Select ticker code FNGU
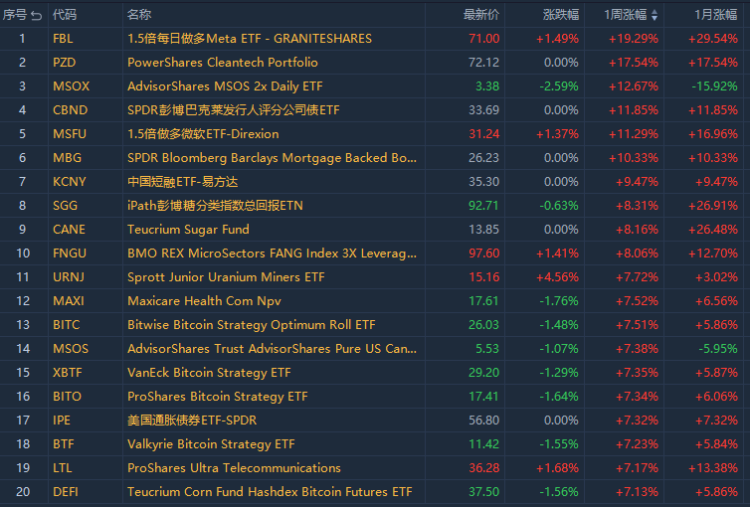Screen dimensions: 750x507 pos(70,254)
